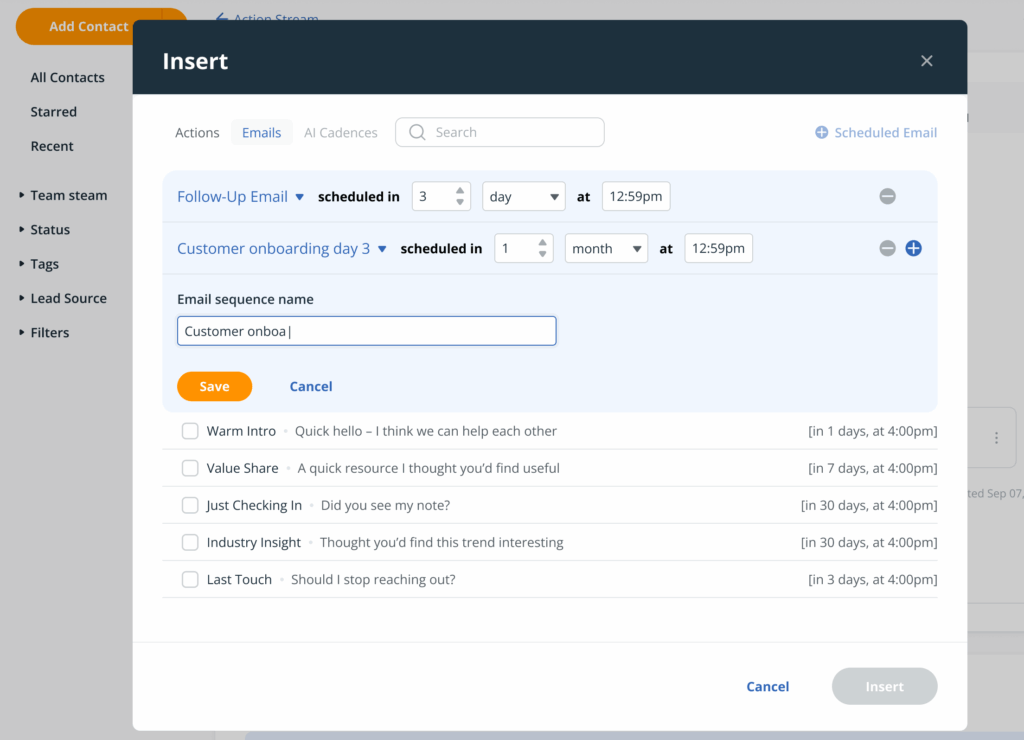The width and height of the screenshot is (1024, 740).
Task: Switch to the Actions tab
Action: (197, 132)
